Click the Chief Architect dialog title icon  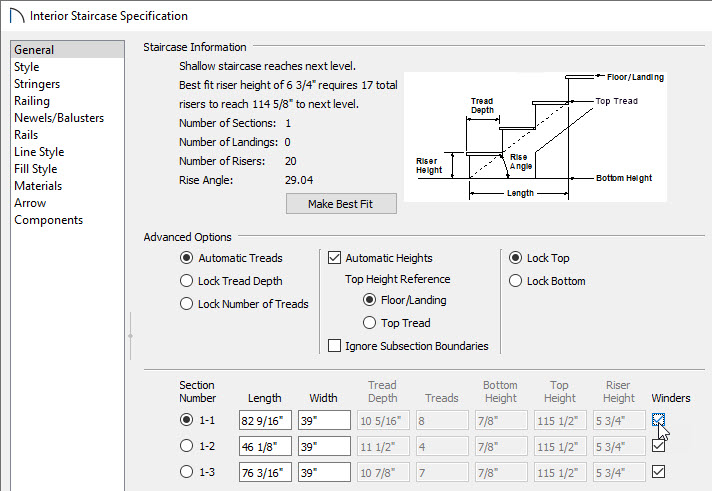point(16,15)
